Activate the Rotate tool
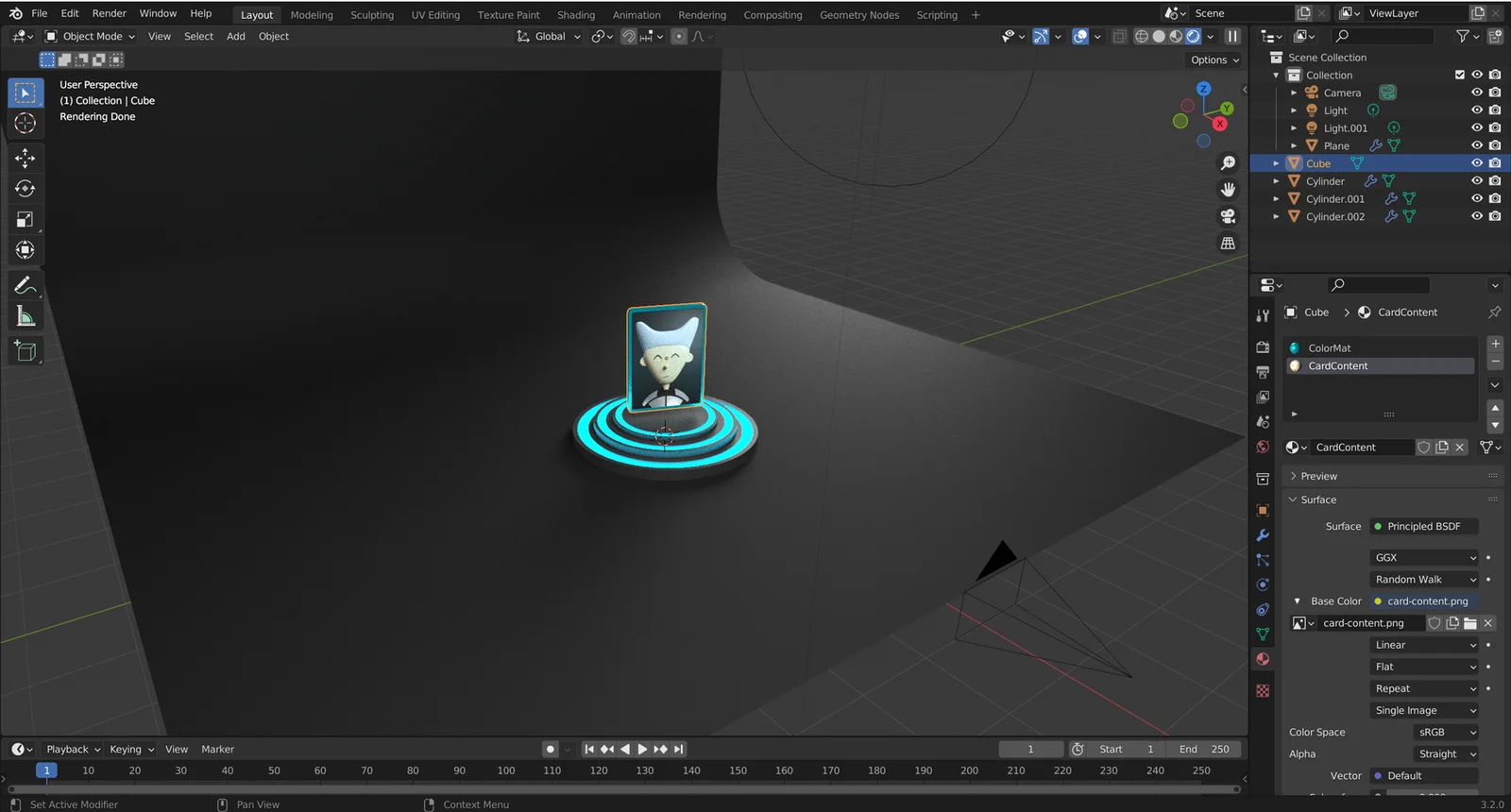Screen dimensions: 1511x812 pyautogui.click(x=25, y=189)
